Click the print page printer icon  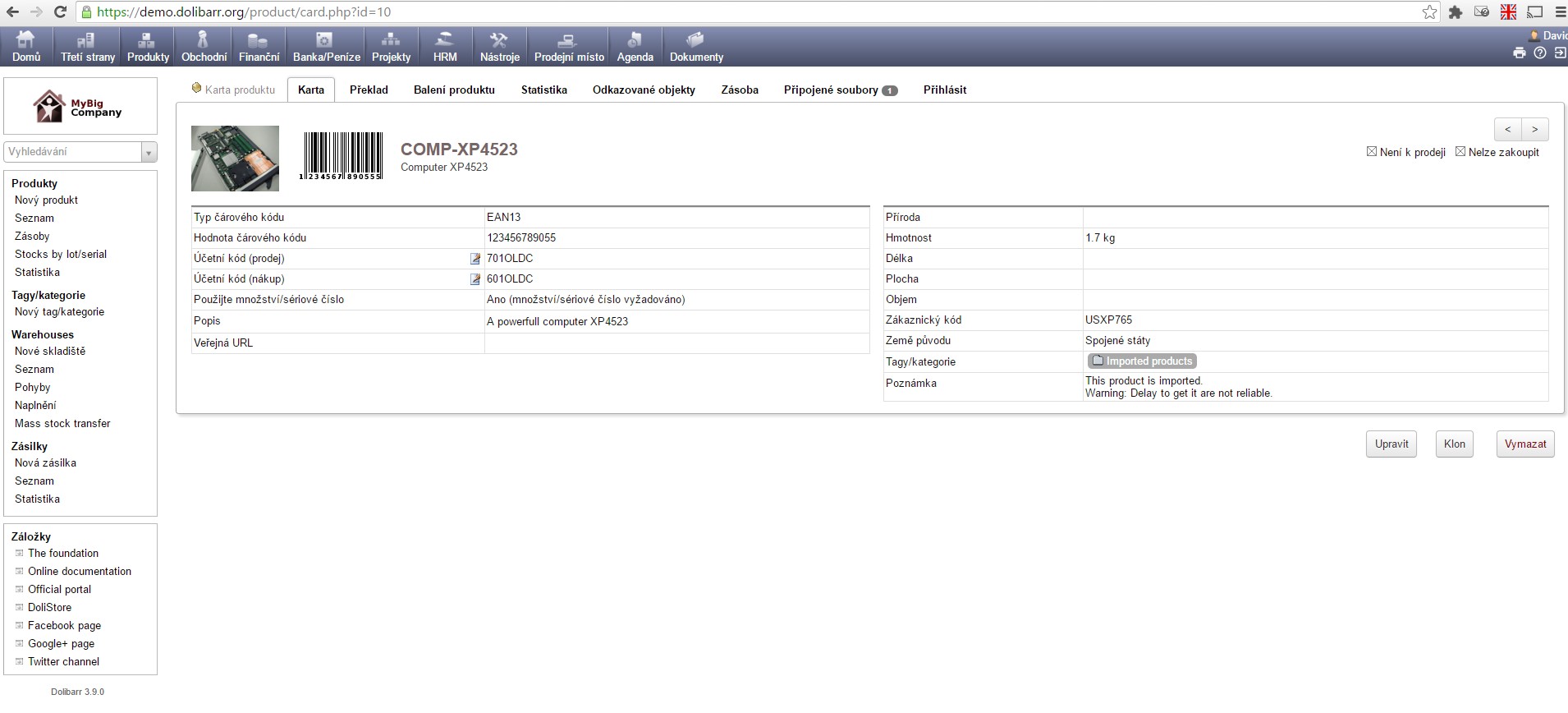pyautogui.click(x=1519, y=53)
